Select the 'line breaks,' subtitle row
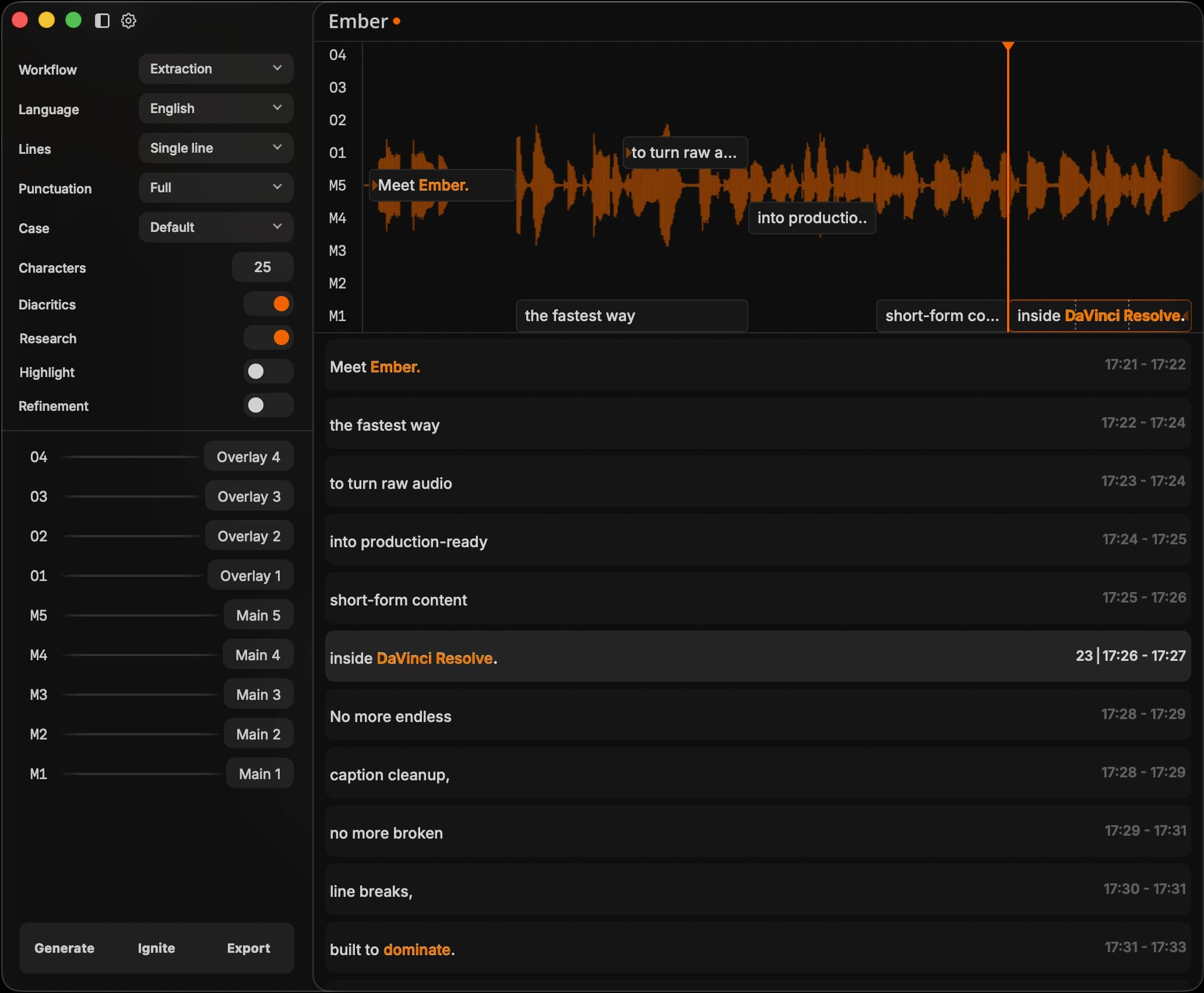The height and width of the screenshot is (993, 1204). coord(758,890)
